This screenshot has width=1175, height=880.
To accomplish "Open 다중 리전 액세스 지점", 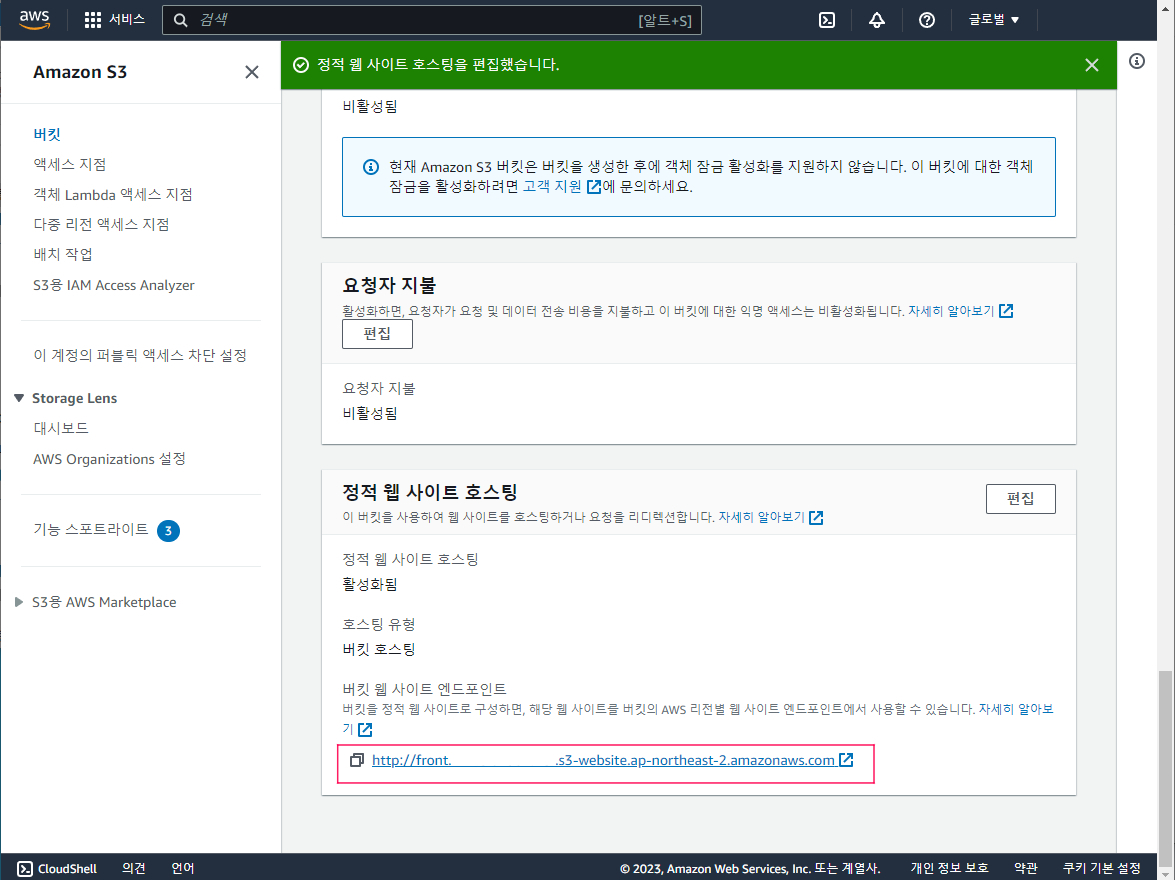I will pyautogui.click(x=101, y=224).
